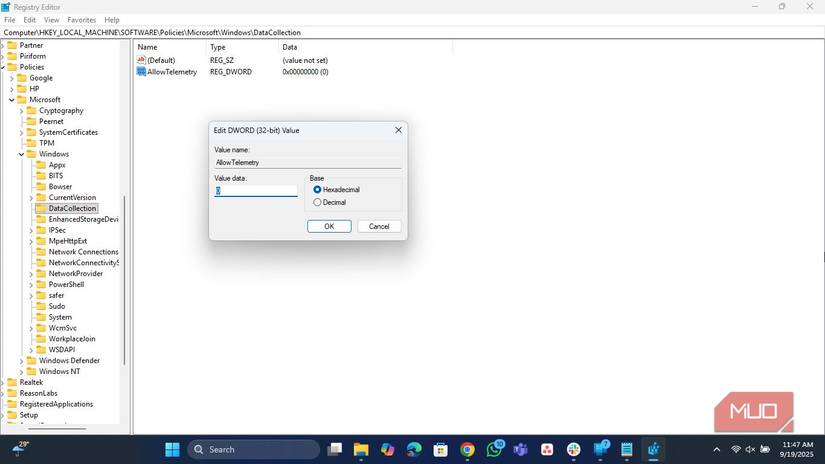Click OK in Edit DWORD dialog

point(329,226)
